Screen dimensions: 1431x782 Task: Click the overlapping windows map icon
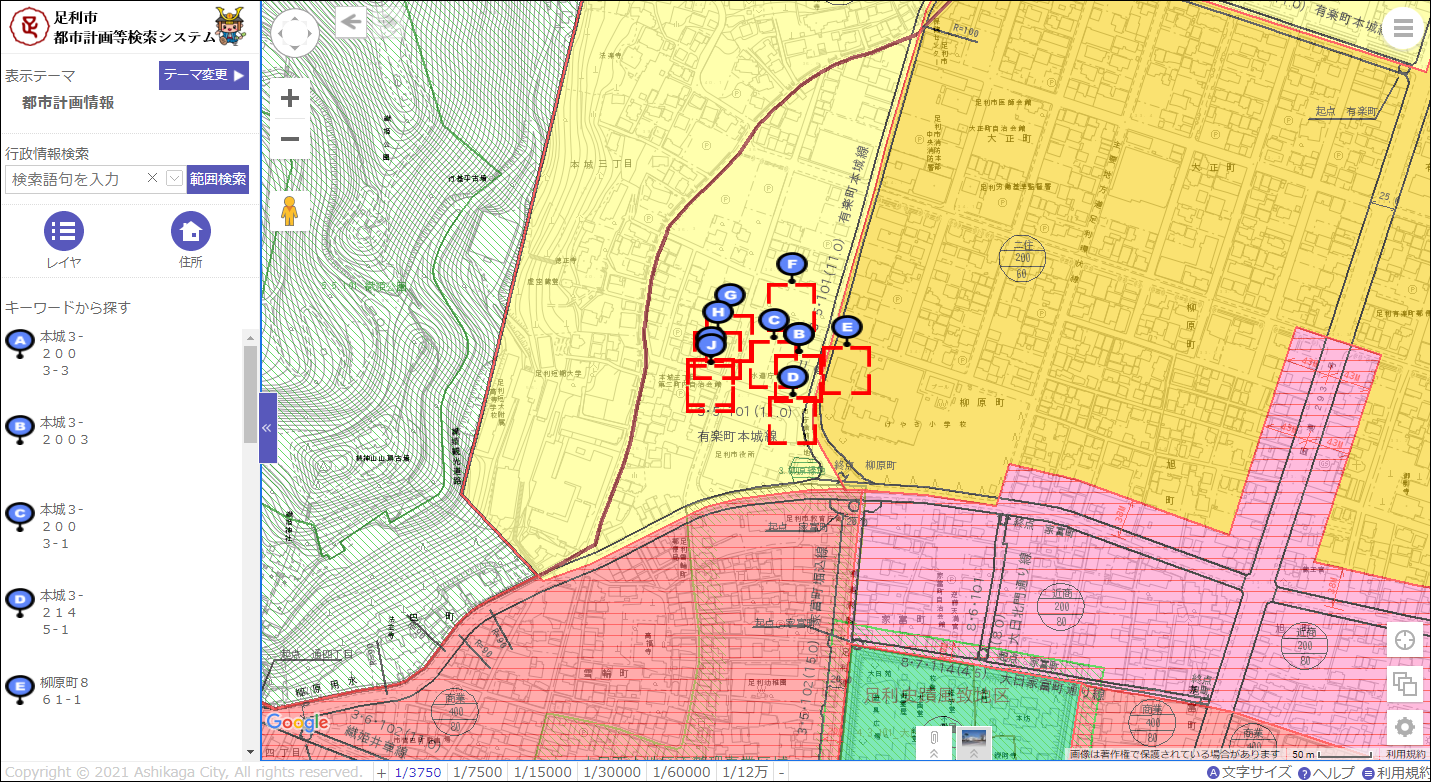click(x=1404, y=684)
